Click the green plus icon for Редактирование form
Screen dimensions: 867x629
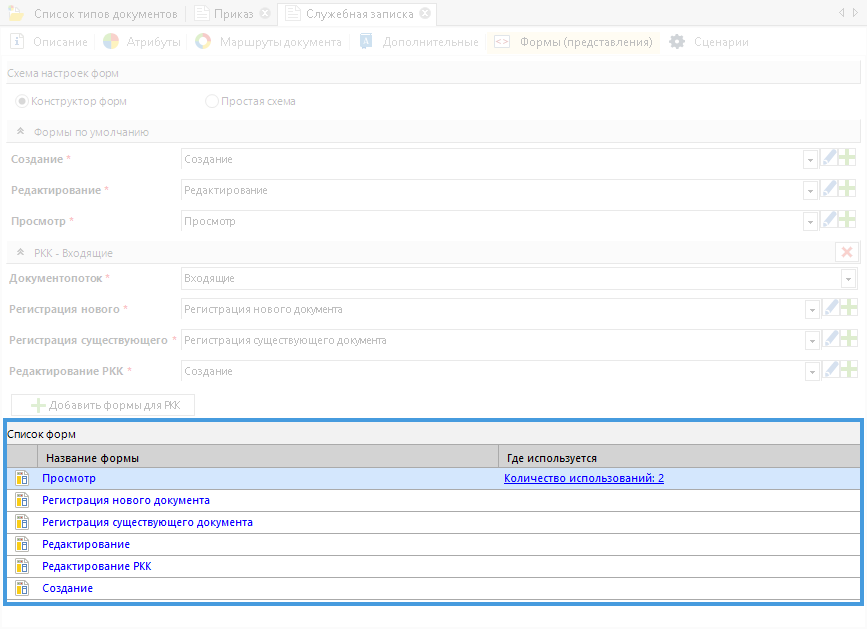click(847, 190)
